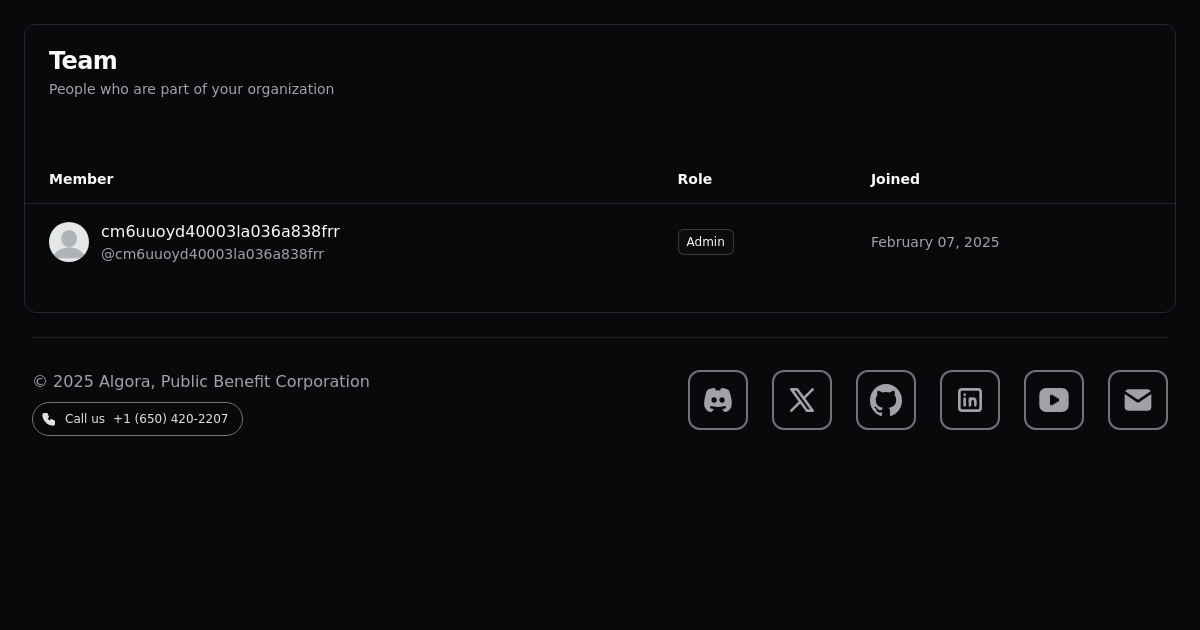The width and height of the screenshot is (1200, 630).
Task: Select member name cm6uuoyd40003la036a838frr
Action: 220,232
